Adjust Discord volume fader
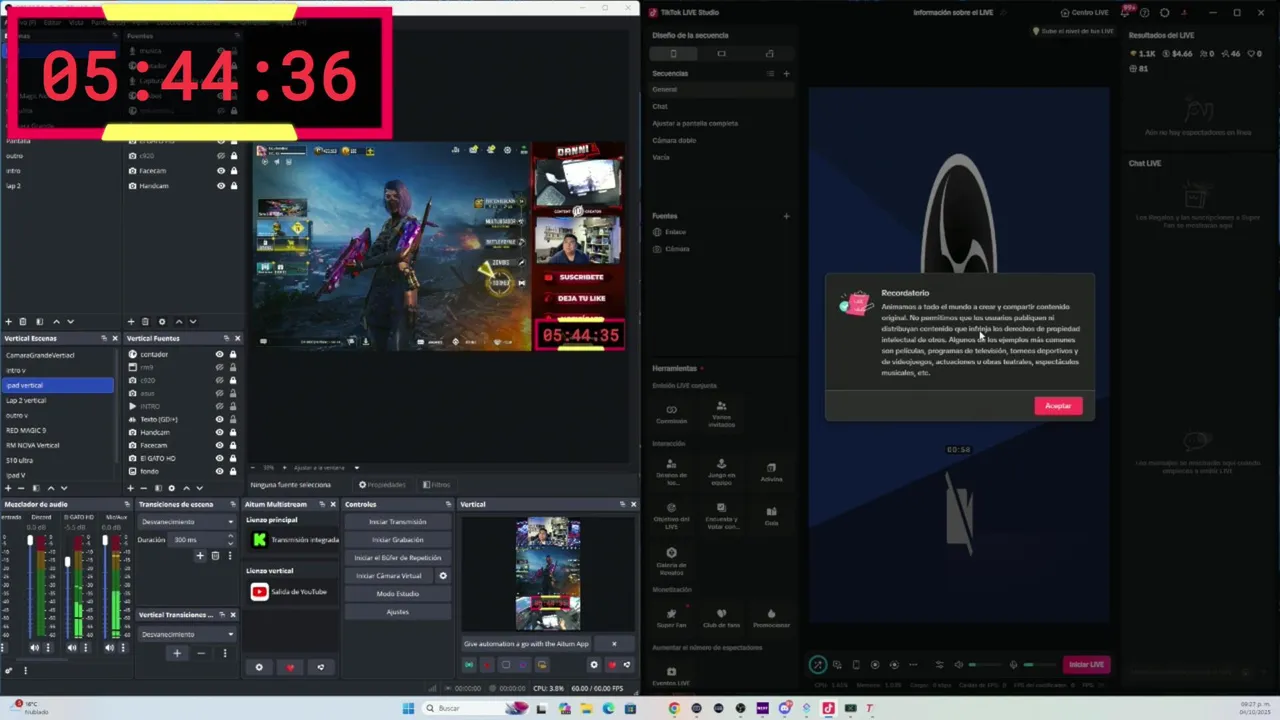The width and height of the screenshot is (1280, 720). [x=31, y=541]
